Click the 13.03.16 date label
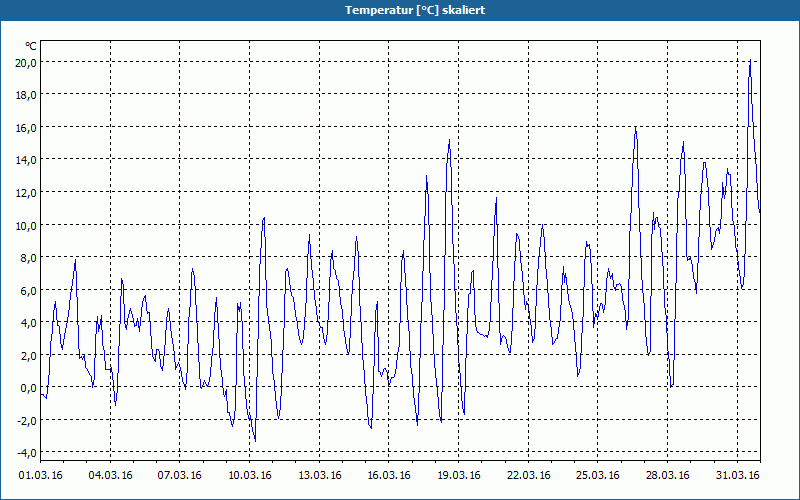Image resolution: width=800 pixels, height=500 pixels. (319, 476)
